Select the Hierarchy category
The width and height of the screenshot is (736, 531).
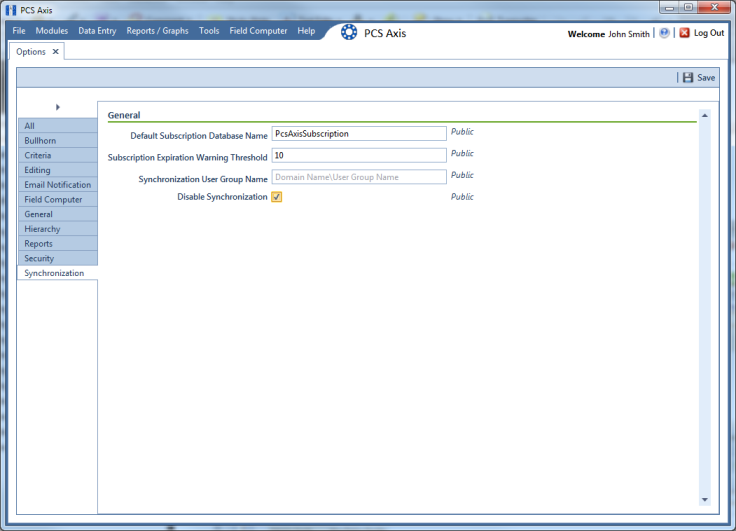[x=58, y=229]
